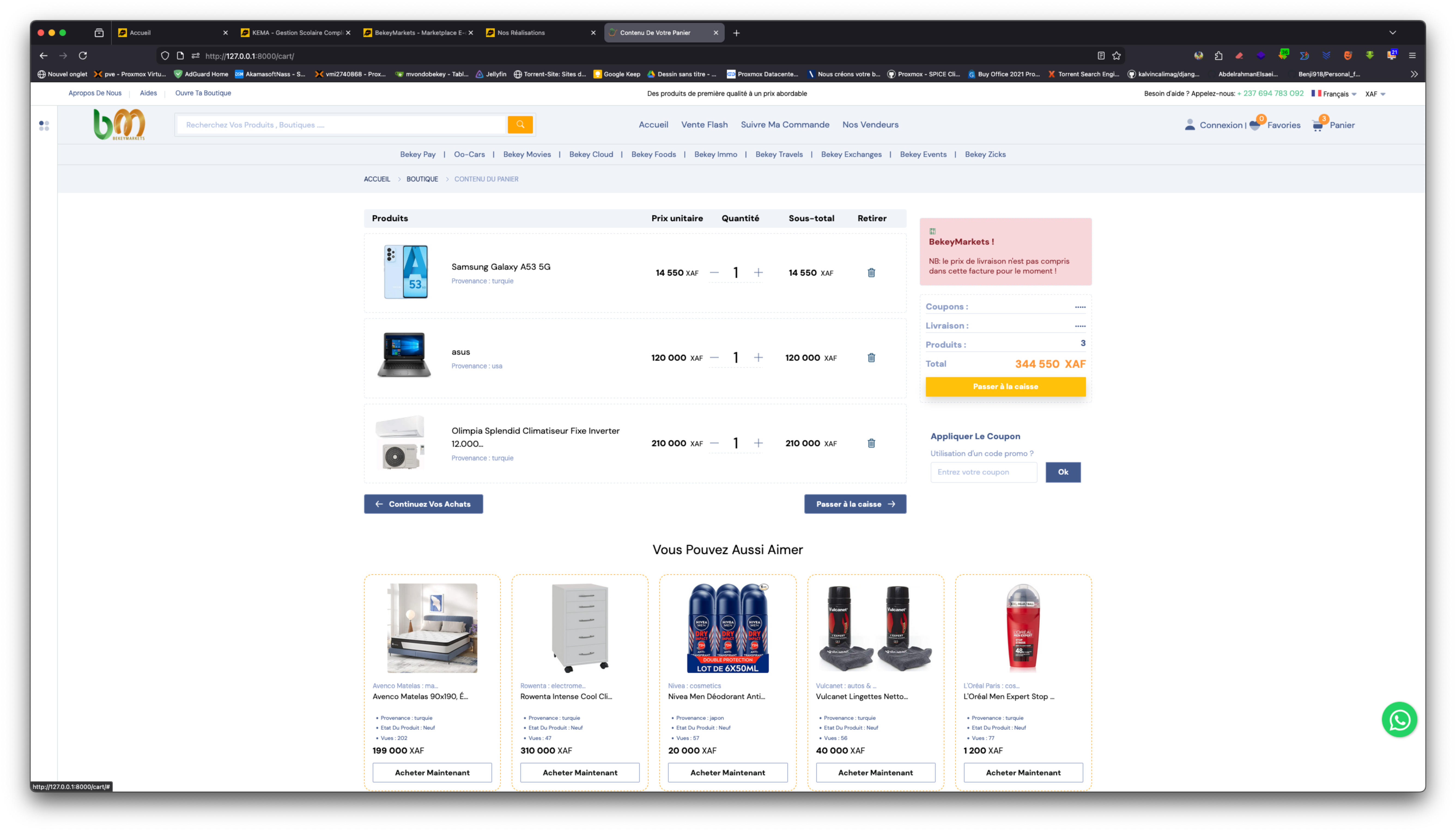Bookmark page with the star icon

1117,55
